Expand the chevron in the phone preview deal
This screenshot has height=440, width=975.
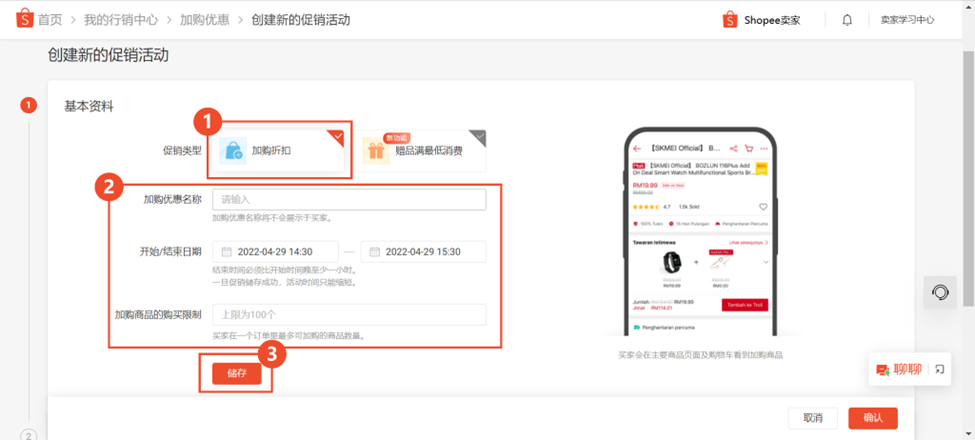(765, 262)
